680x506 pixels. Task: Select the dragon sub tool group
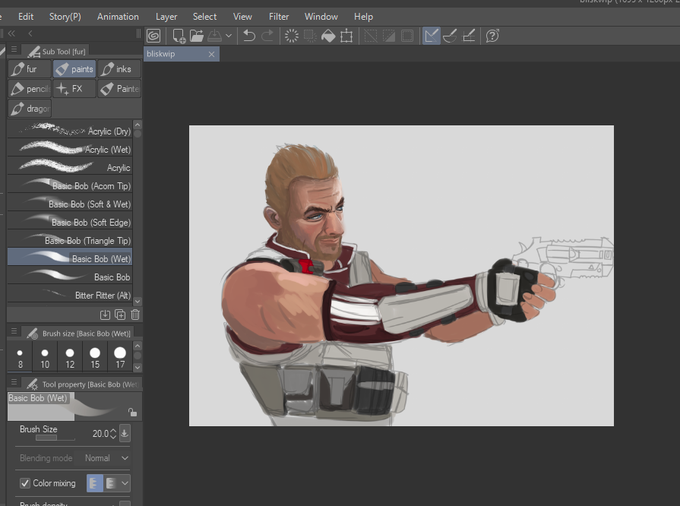[29, 108]
